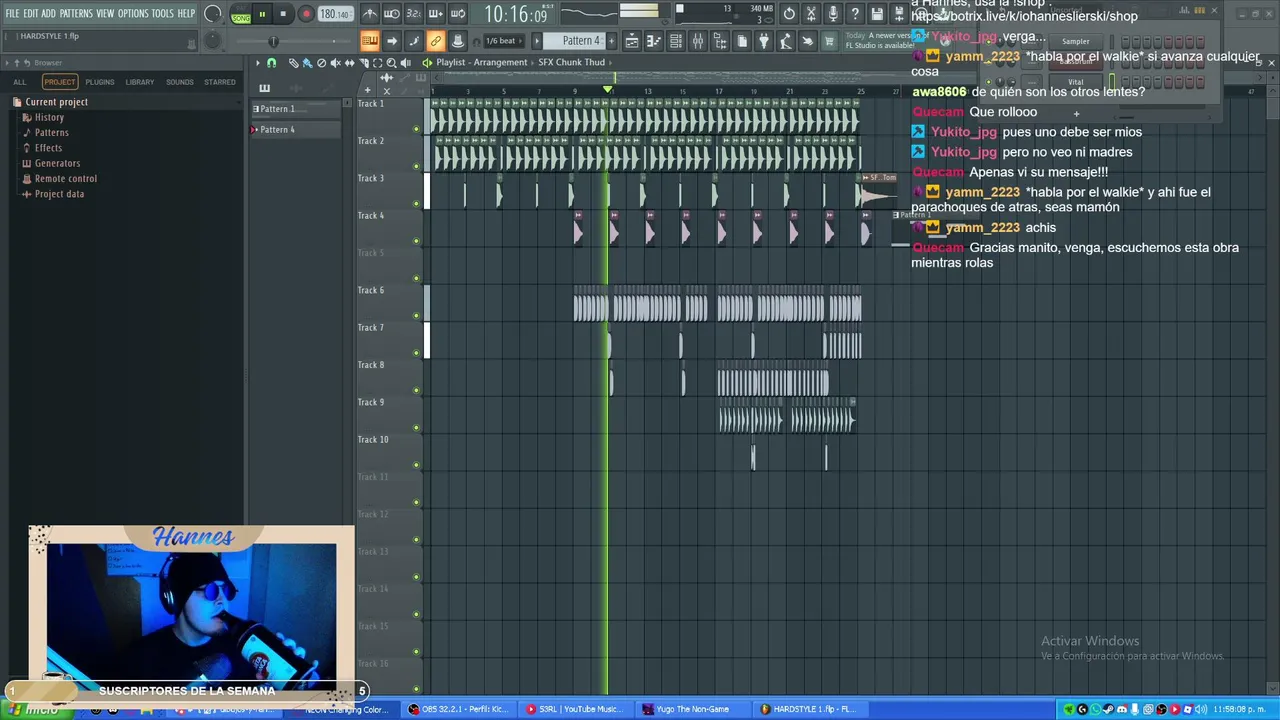Open the PATTERNS menu
The height and width of the screenshot is (720, 1280).
76,13
